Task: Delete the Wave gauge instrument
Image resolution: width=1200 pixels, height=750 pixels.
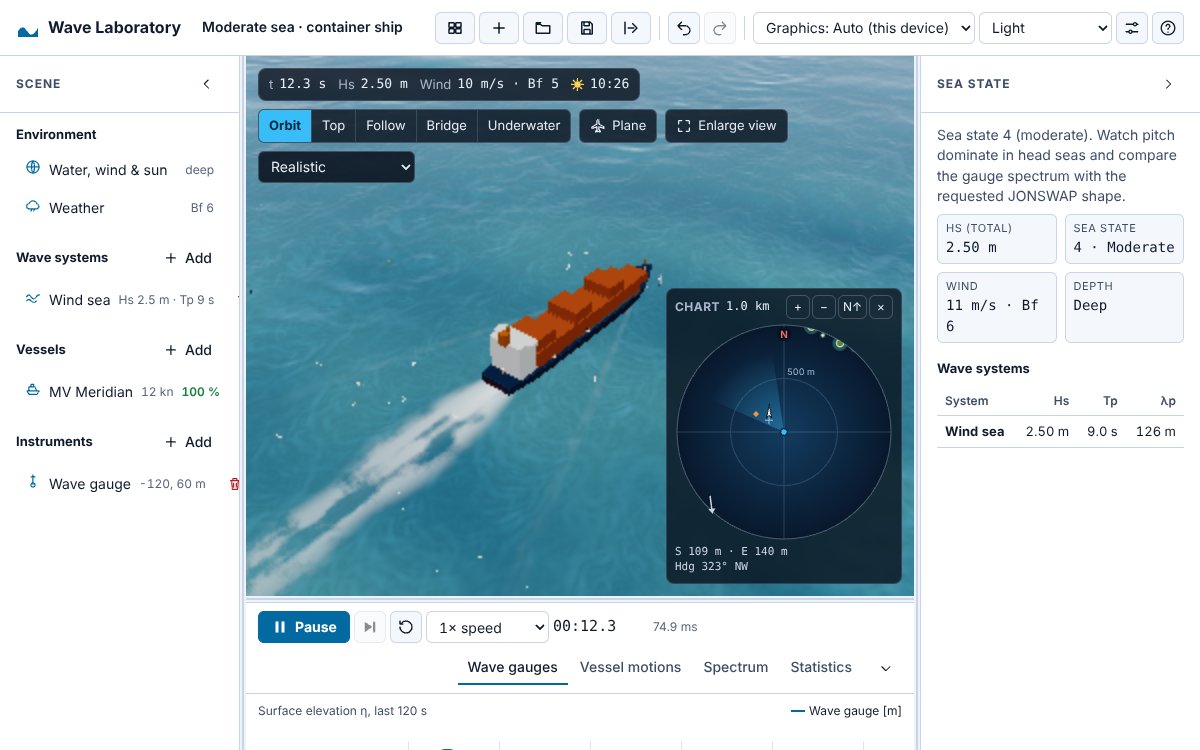Action: click(235, 484)
